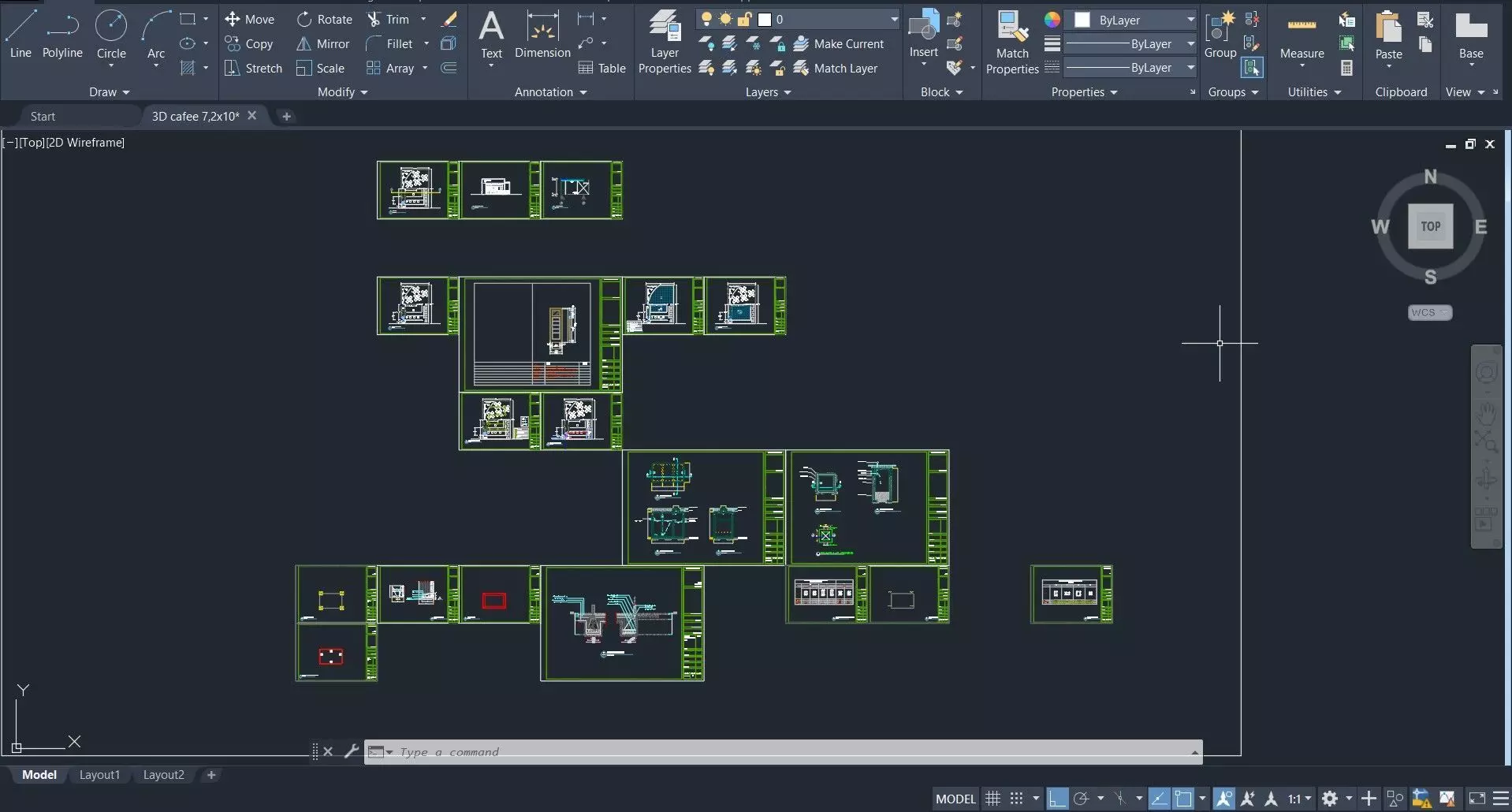Image resolution: width=1512 pixels, height=812 pixels.
Task: Toggle polar tracking in status bar
Action: [x=1081, y=799]
